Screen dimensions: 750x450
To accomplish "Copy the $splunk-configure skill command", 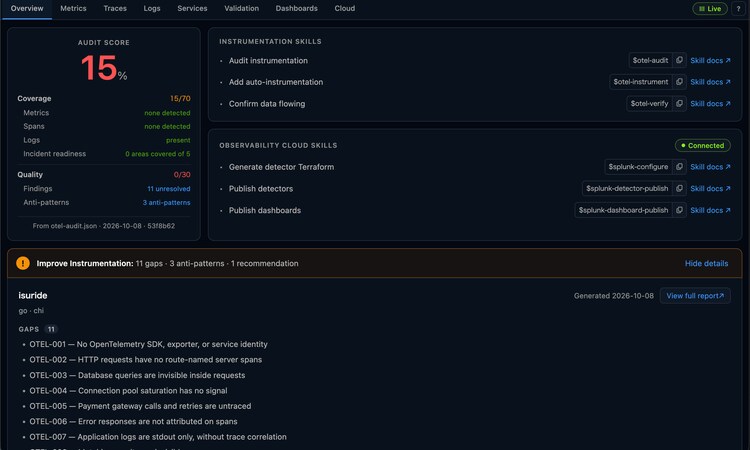I will [x=679, y=167].
